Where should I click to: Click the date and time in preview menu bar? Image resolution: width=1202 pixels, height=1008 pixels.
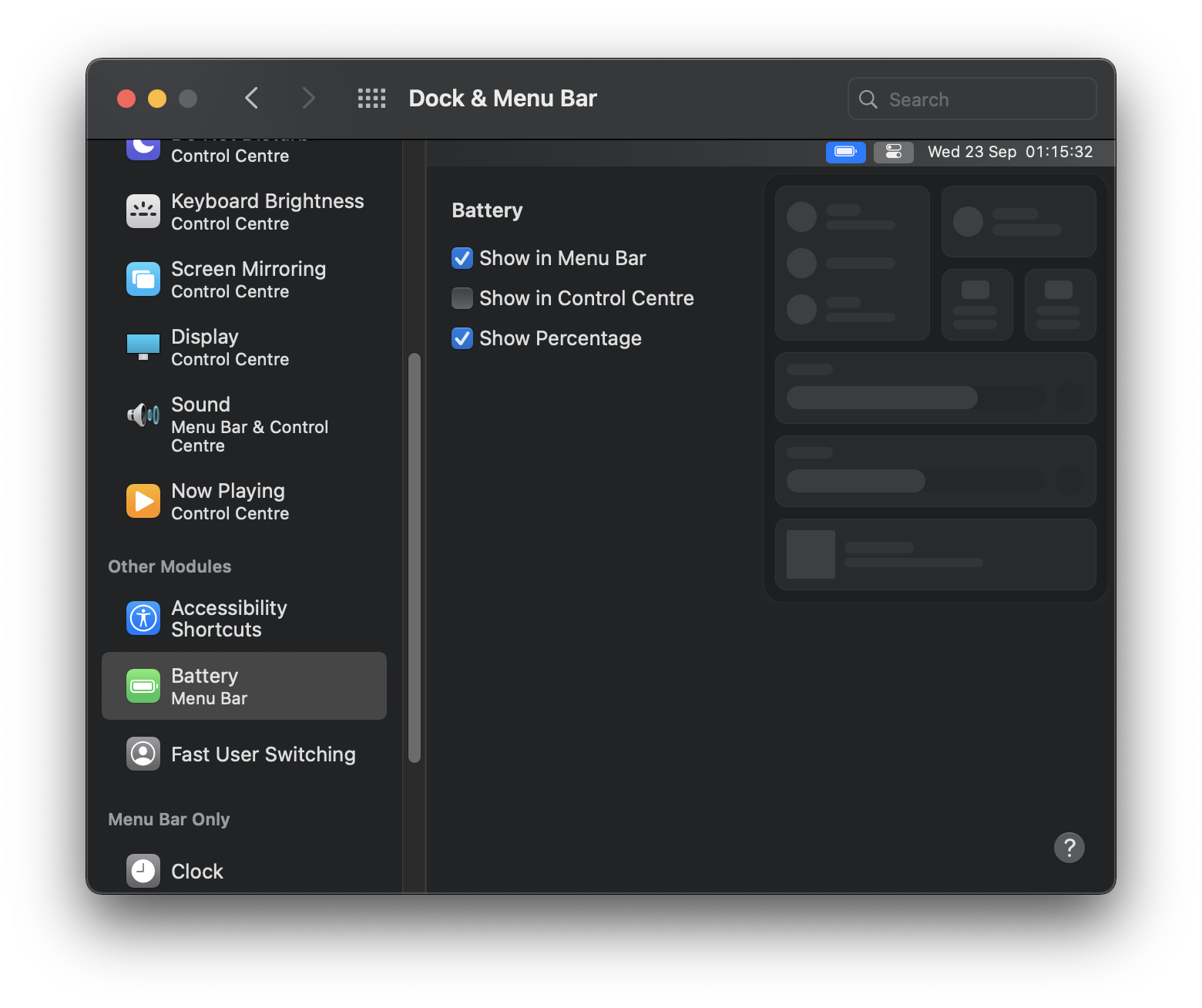(1010, 152)
